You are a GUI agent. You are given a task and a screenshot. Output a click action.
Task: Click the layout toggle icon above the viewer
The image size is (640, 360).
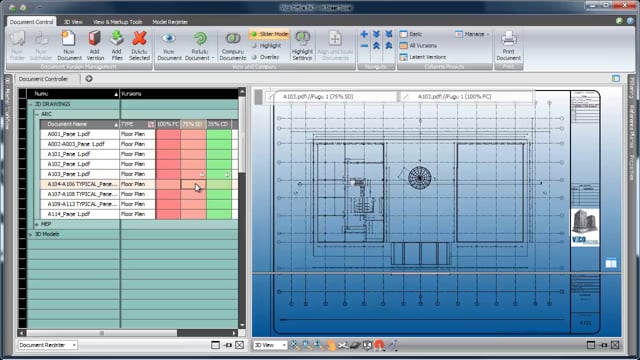(616, 78)
